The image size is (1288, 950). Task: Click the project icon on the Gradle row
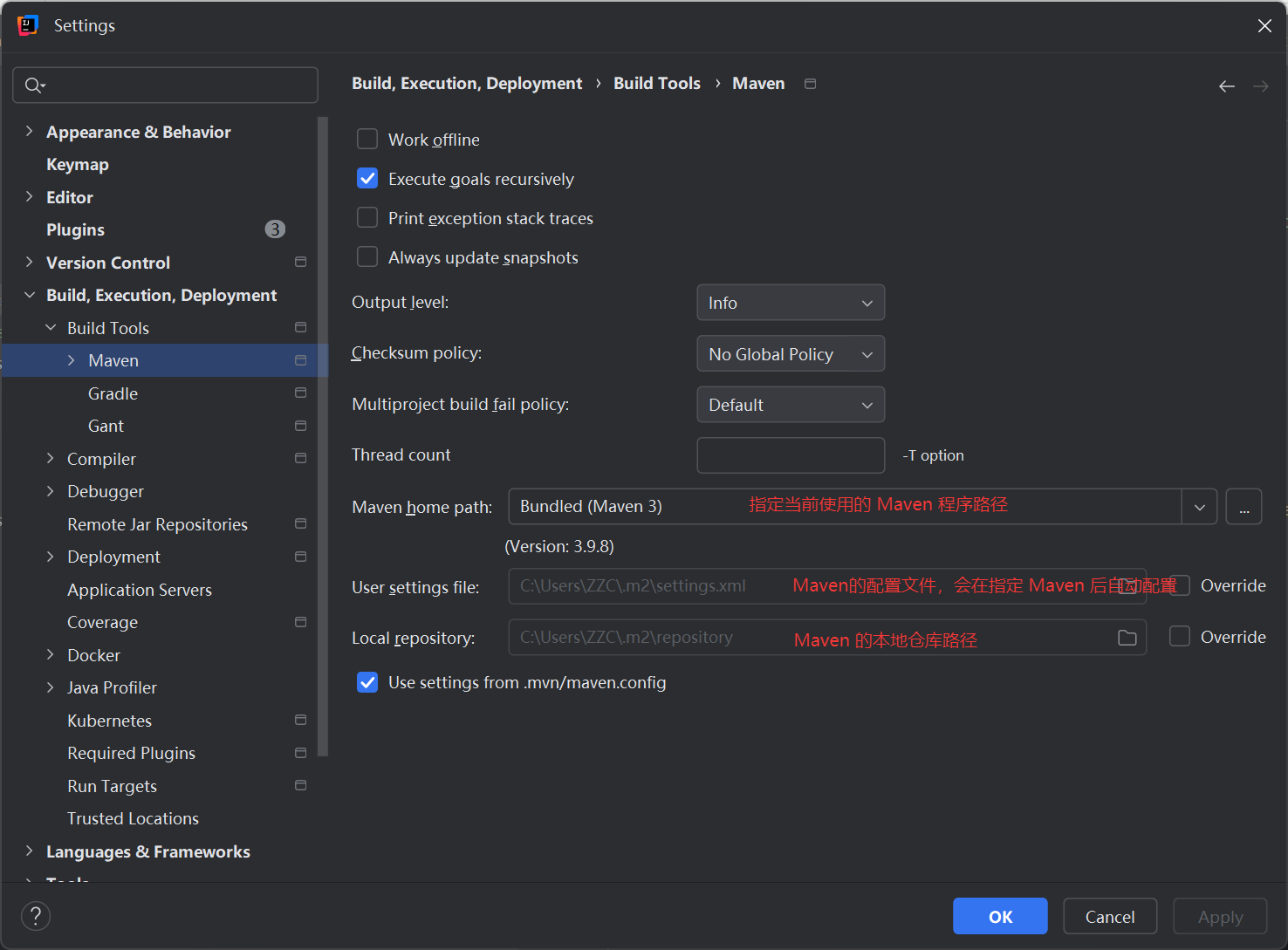pos(301,393)
